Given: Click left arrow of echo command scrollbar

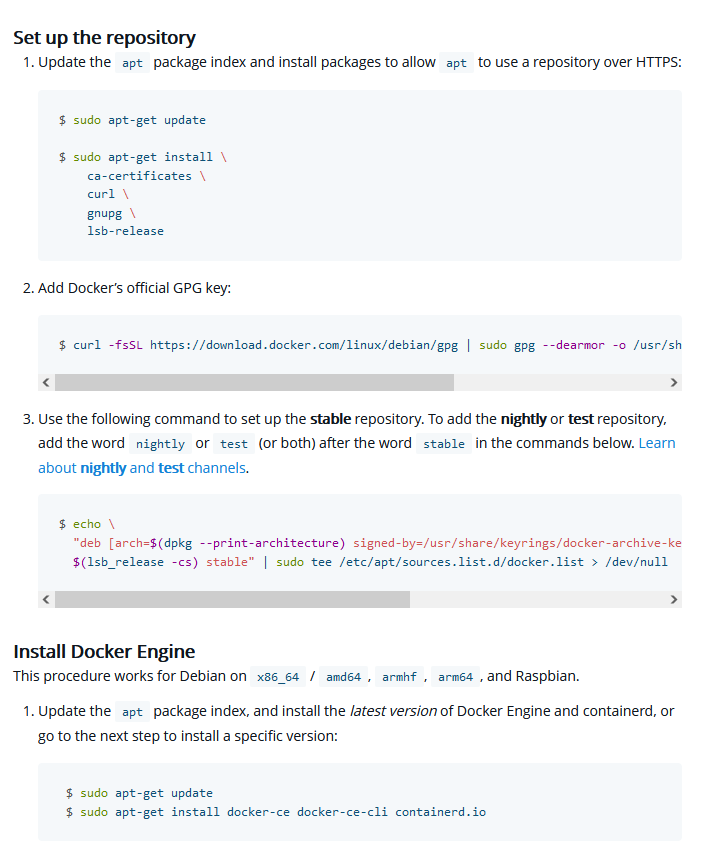Looking at the screenshot, I should [x=46, y=599].
